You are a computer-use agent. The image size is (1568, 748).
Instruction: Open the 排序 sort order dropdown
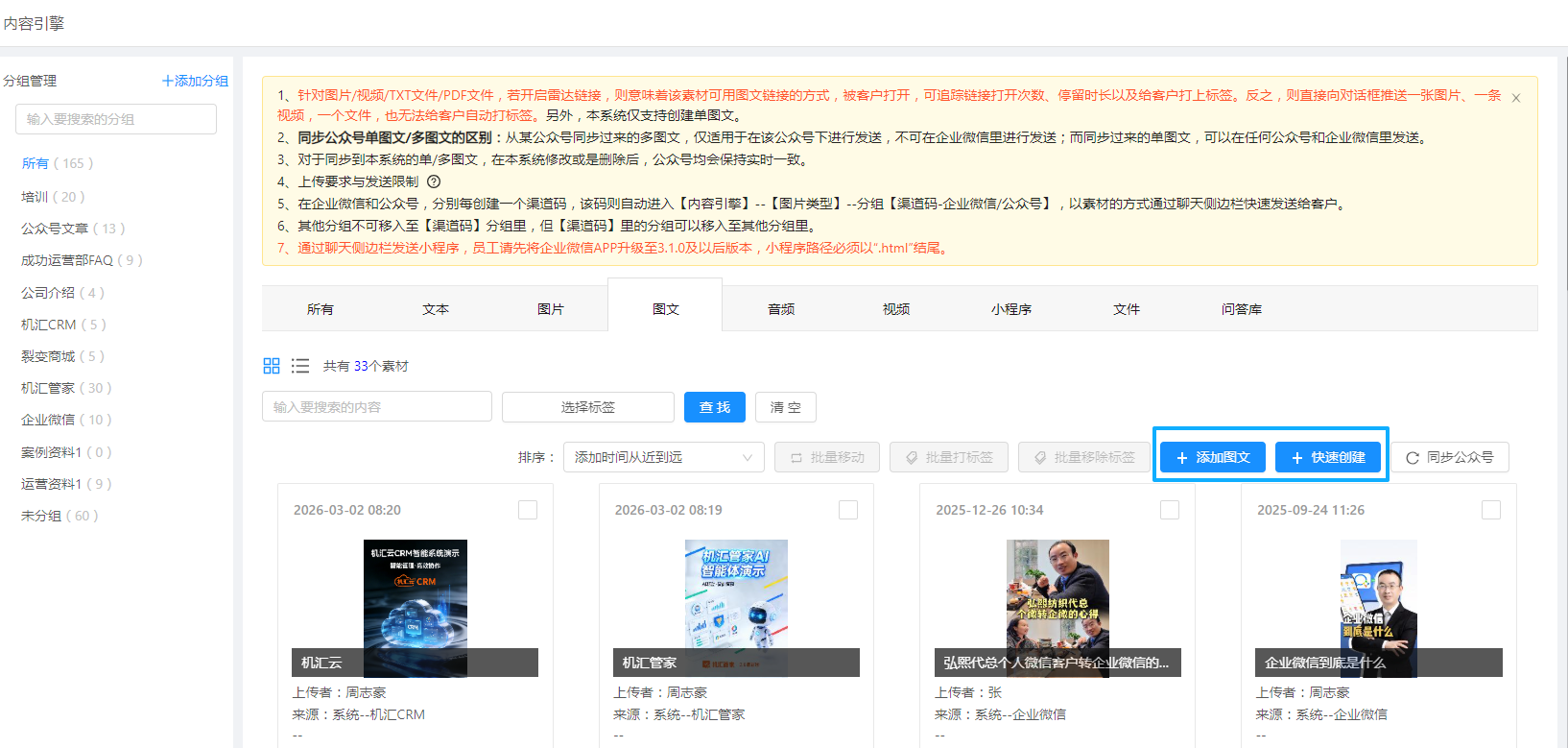[x=663, y=457]
